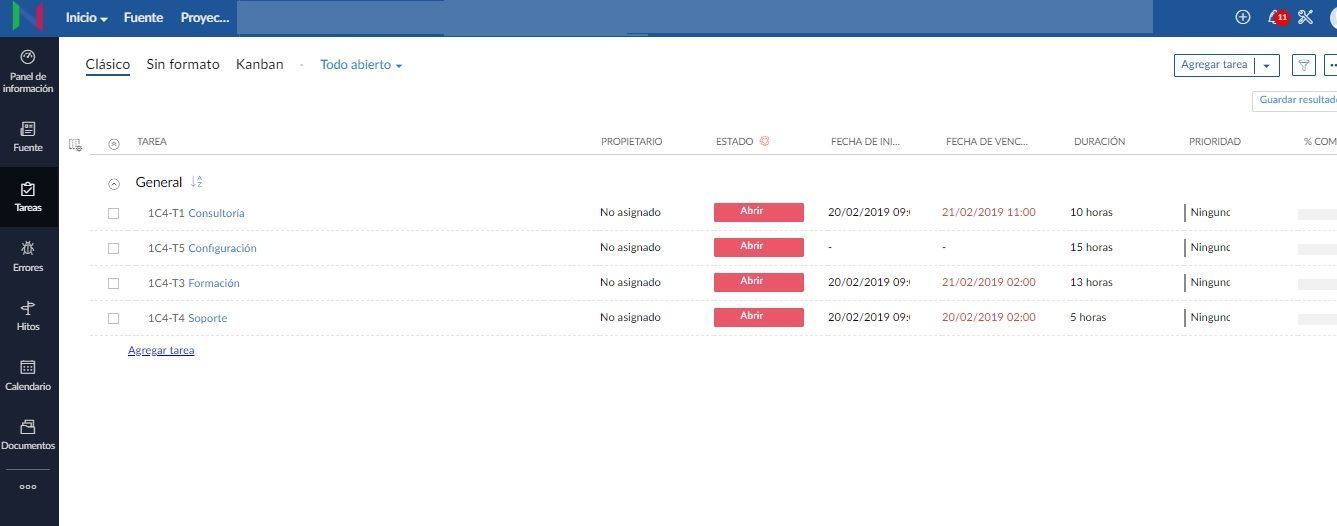Open Proyectos in the top navigation

coord(205,18)
